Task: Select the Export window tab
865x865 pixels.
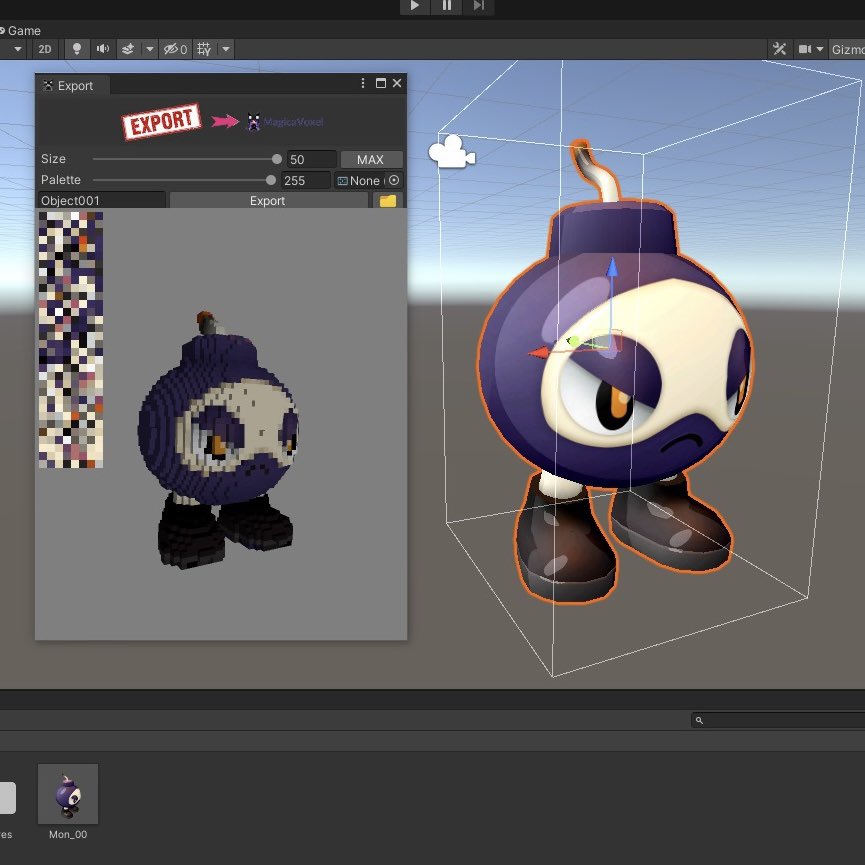Action: point(73,86)
